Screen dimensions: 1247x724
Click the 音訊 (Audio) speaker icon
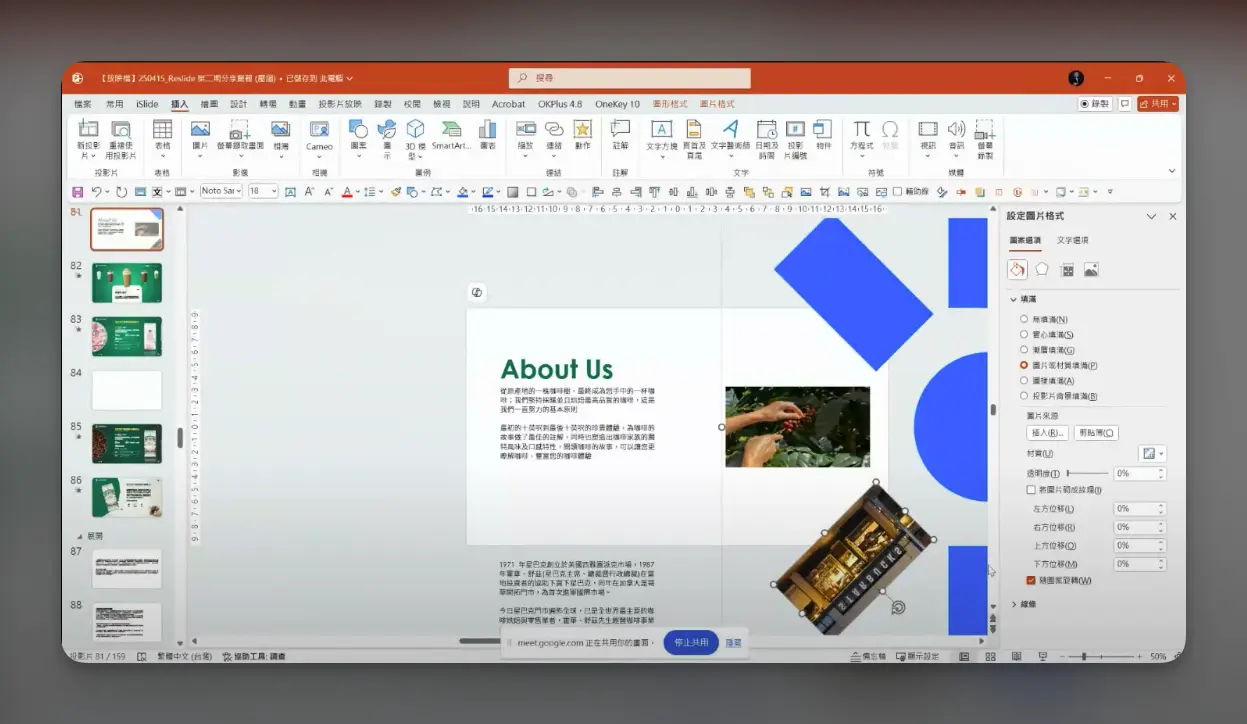(956, 129)
